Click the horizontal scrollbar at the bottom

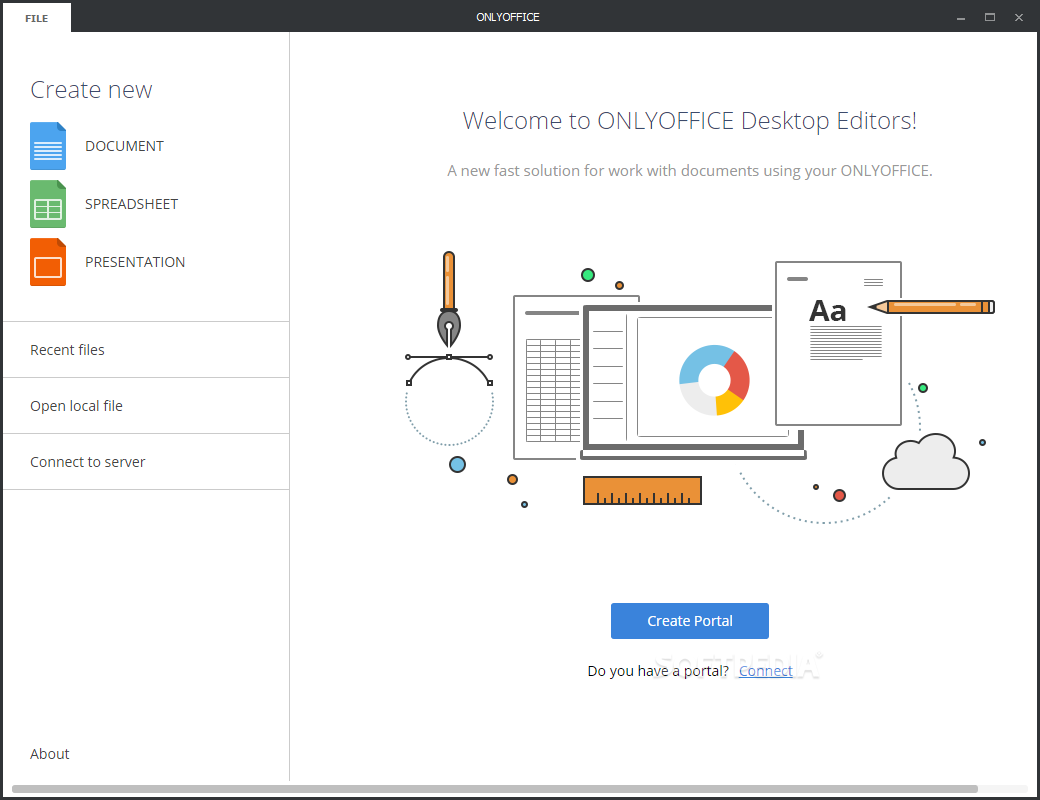pyautogui.click(x=495, y=789)
